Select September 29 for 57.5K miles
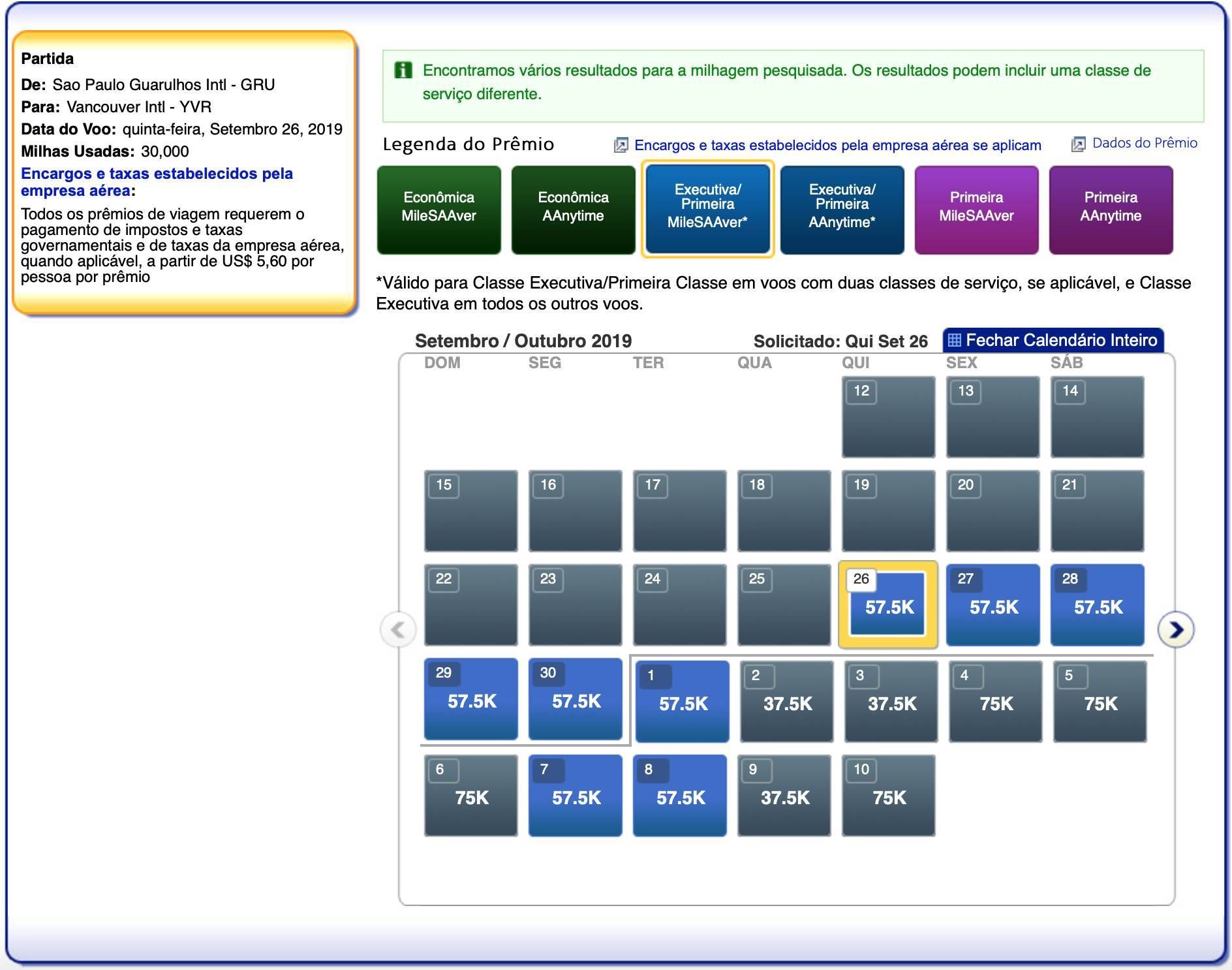 pos(470,699)
